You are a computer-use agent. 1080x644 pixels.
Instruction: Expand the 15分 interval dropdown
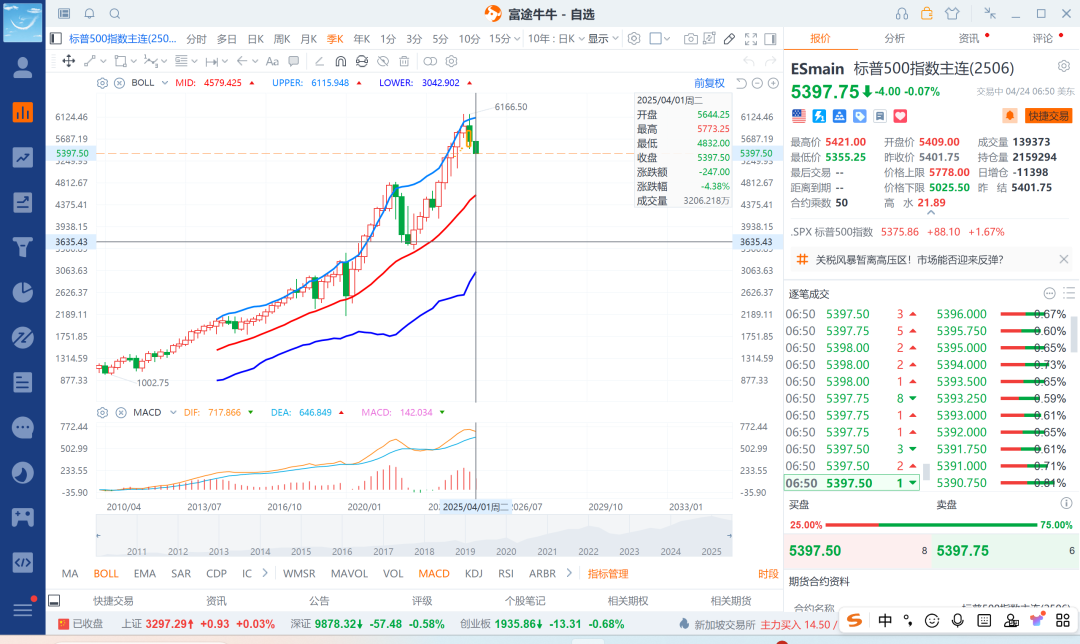(505, 39)
